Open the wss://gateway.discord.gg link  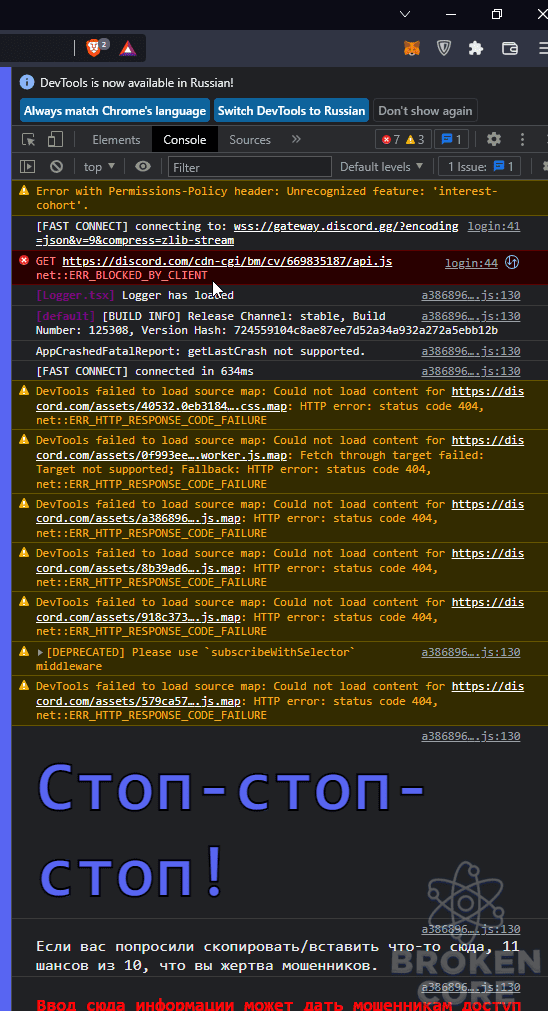click(248, 233)
